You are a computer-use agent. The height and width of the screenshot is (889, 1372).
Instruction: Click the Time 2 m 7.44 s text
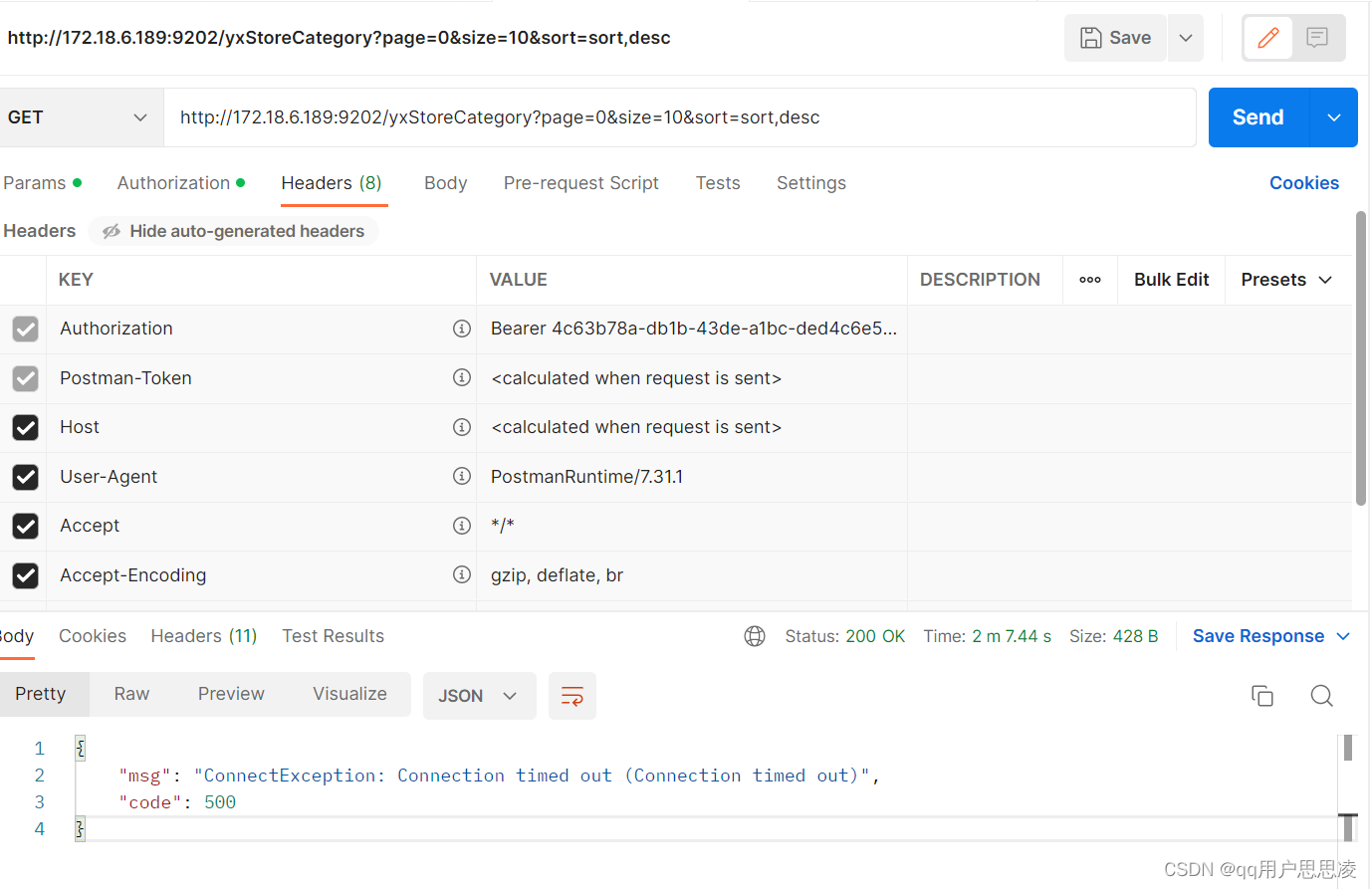[987, 636]
